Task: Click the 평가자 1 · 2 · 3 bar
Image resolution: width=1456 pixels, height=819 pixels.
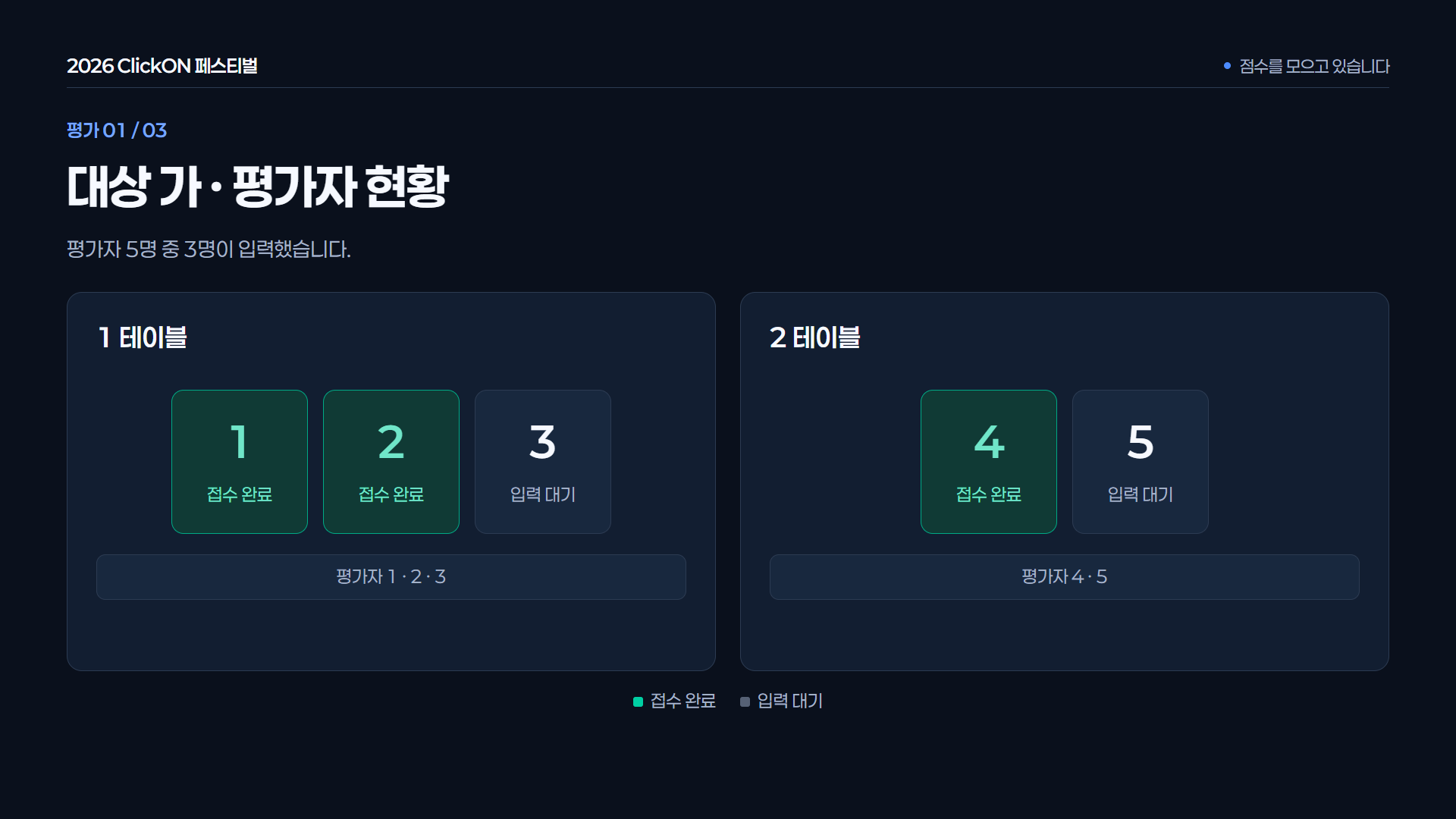Action: coord(391,577)
